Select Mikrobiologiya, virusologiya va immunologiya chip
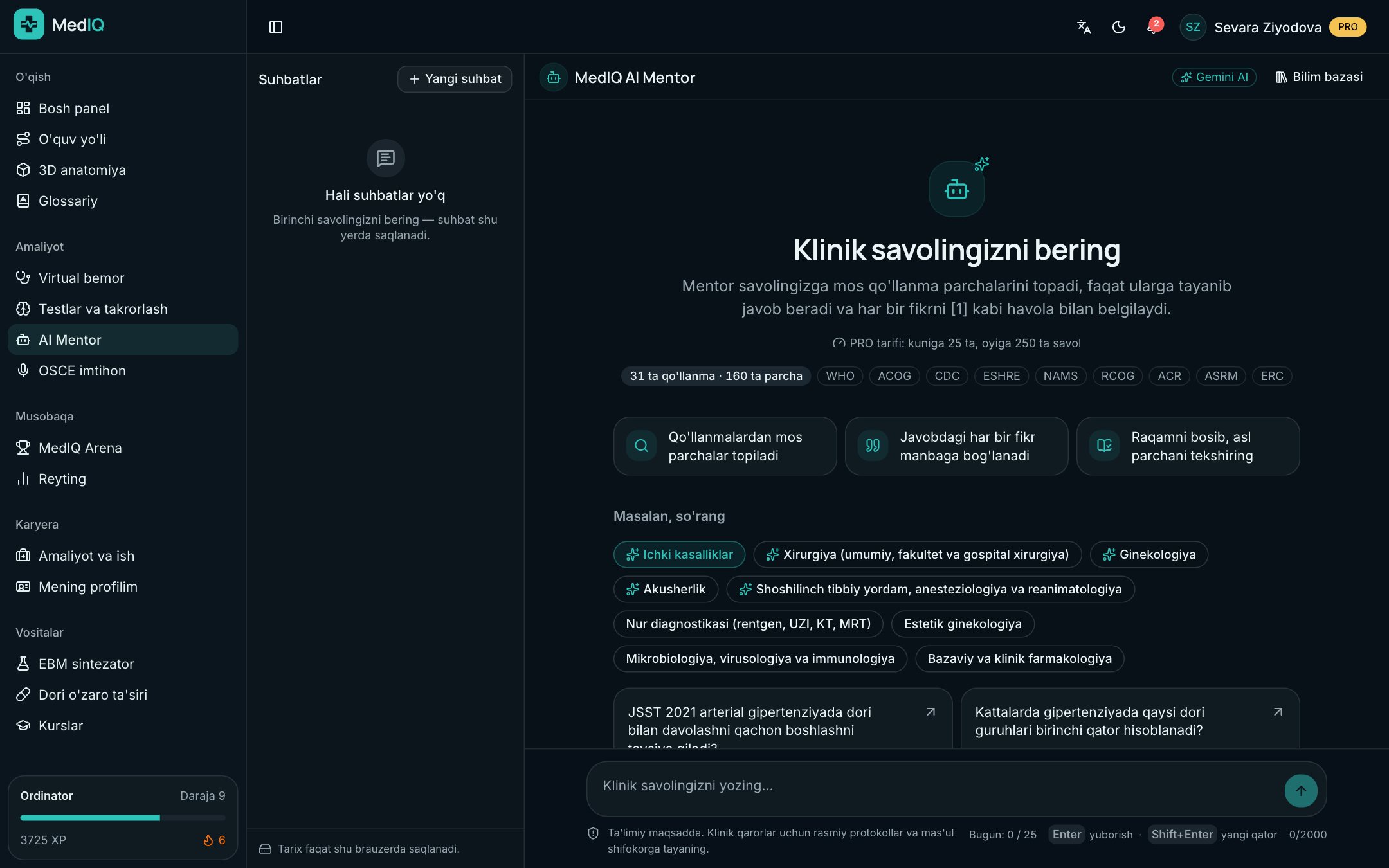The height and width of the screenshot is (868, 1389). click(x=760, y=659)
